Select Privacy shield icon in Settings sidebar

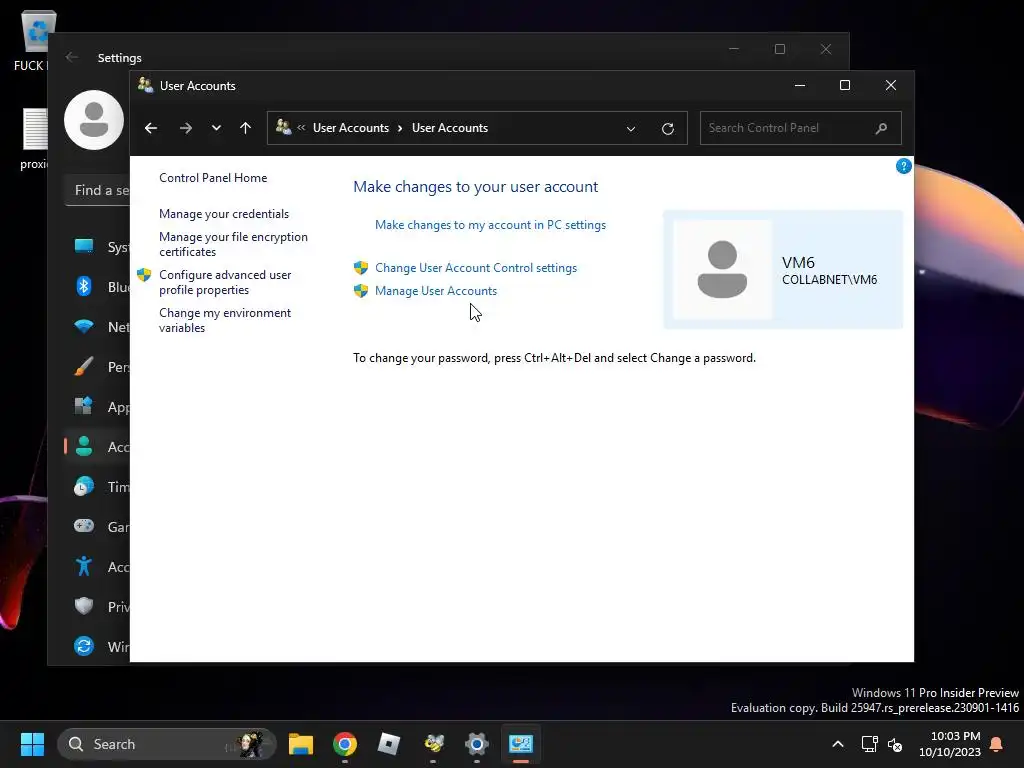point(84,606)
